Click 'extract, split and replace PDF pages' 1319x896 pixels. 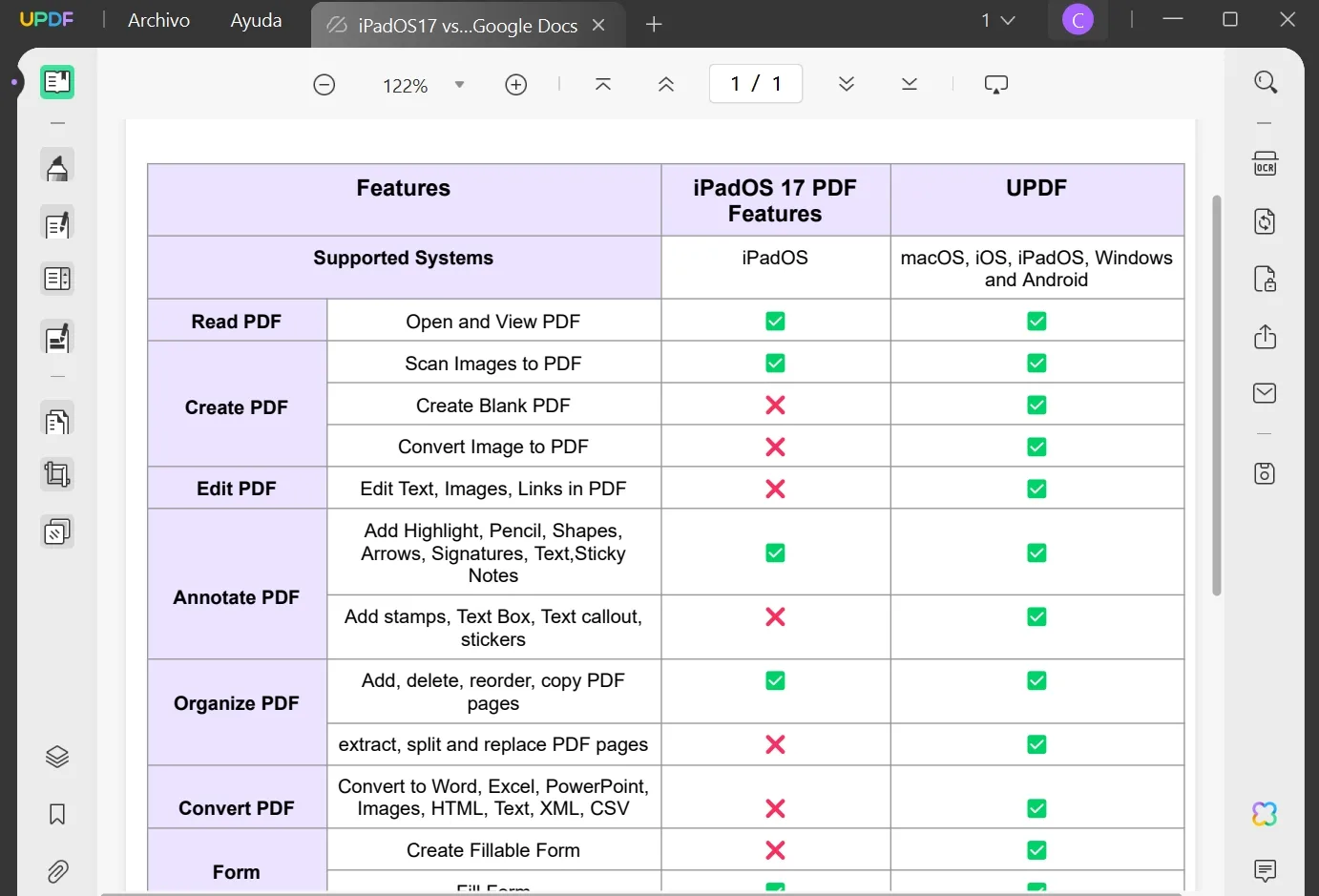pos(493,744)
